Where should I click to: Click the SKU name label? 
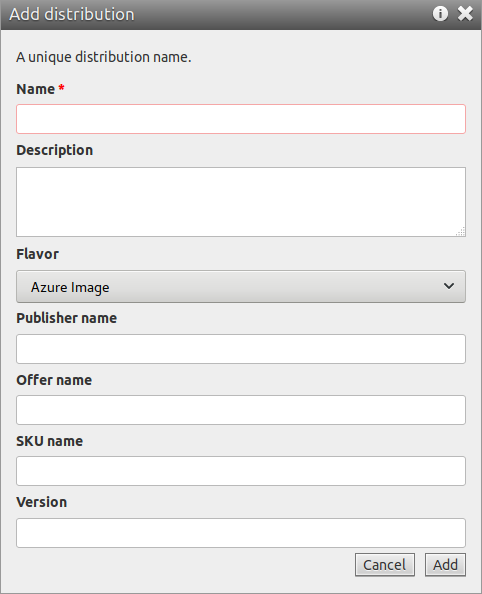[50, 441]
